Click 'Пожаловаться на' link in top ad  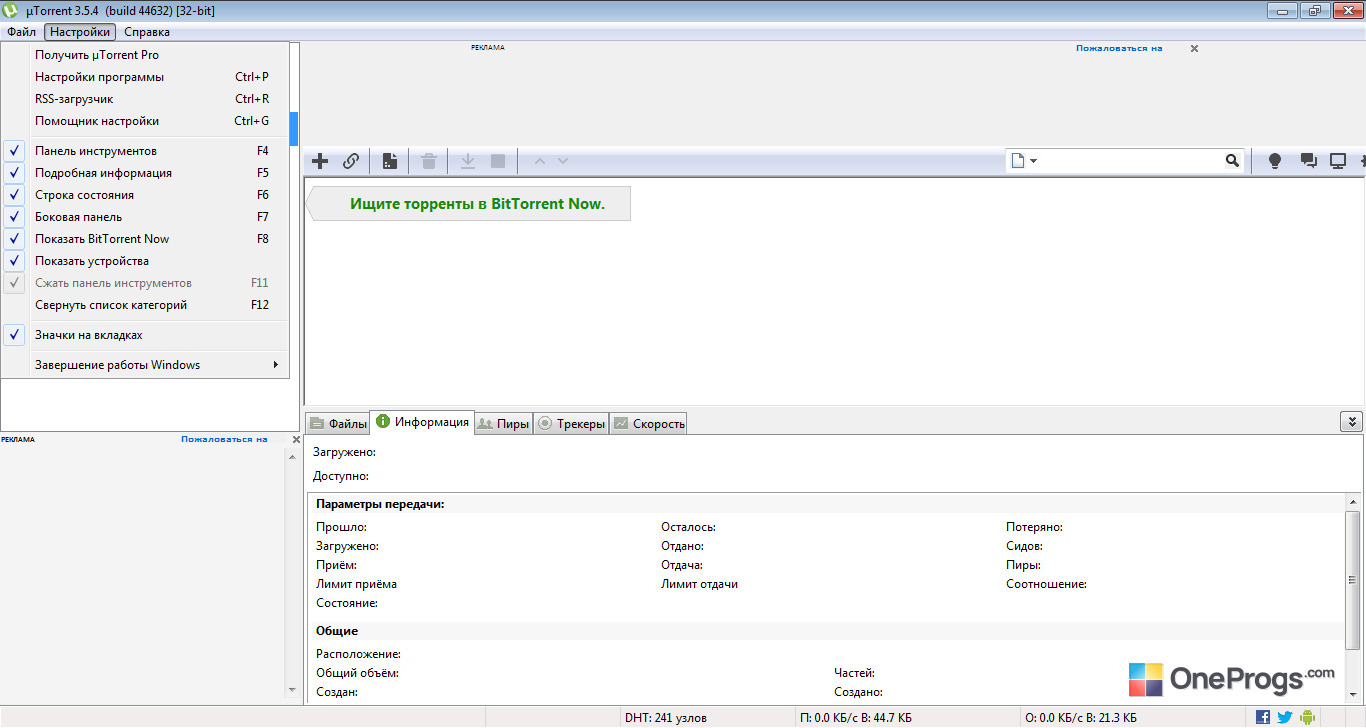[x=1119, y=48]
